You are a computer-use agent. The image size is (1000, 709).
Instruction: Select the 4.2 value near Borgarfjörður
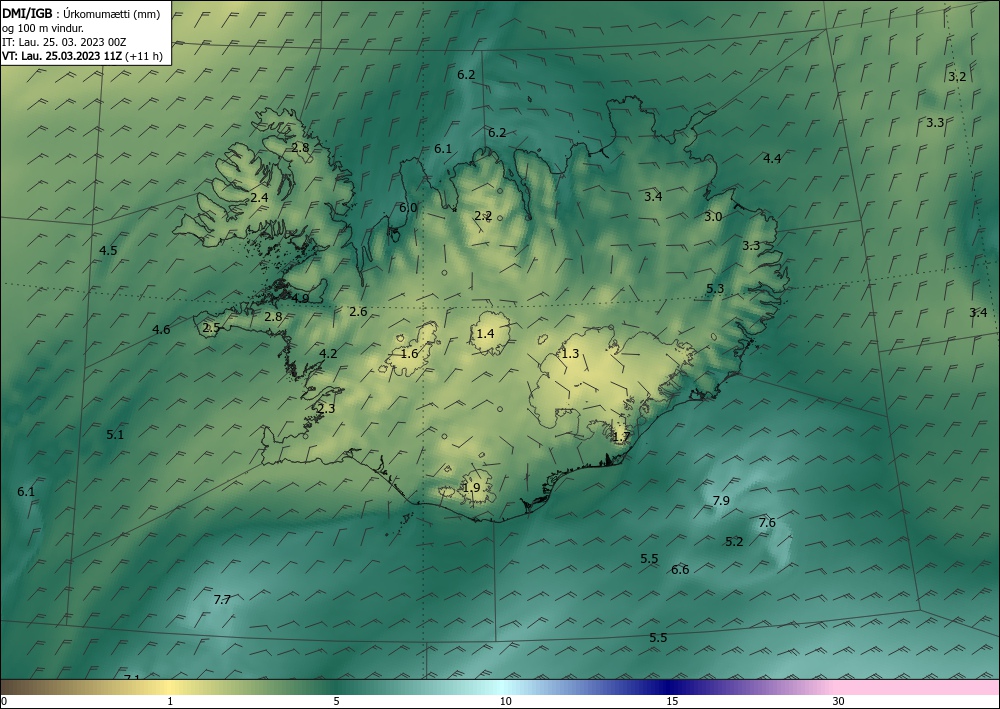[x=328, y=354]
